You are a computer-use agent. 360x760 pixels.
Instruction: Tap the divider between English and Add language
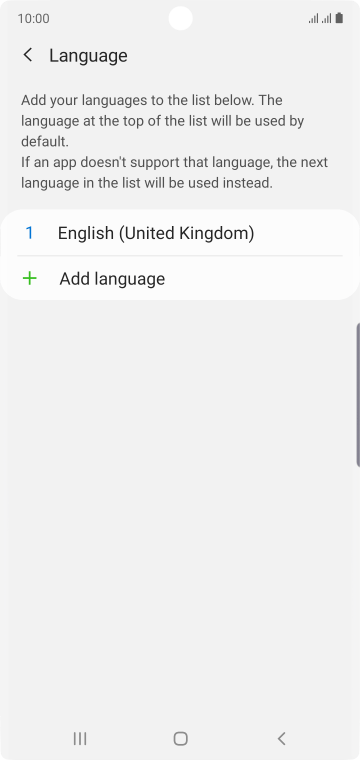pos(180,255)
